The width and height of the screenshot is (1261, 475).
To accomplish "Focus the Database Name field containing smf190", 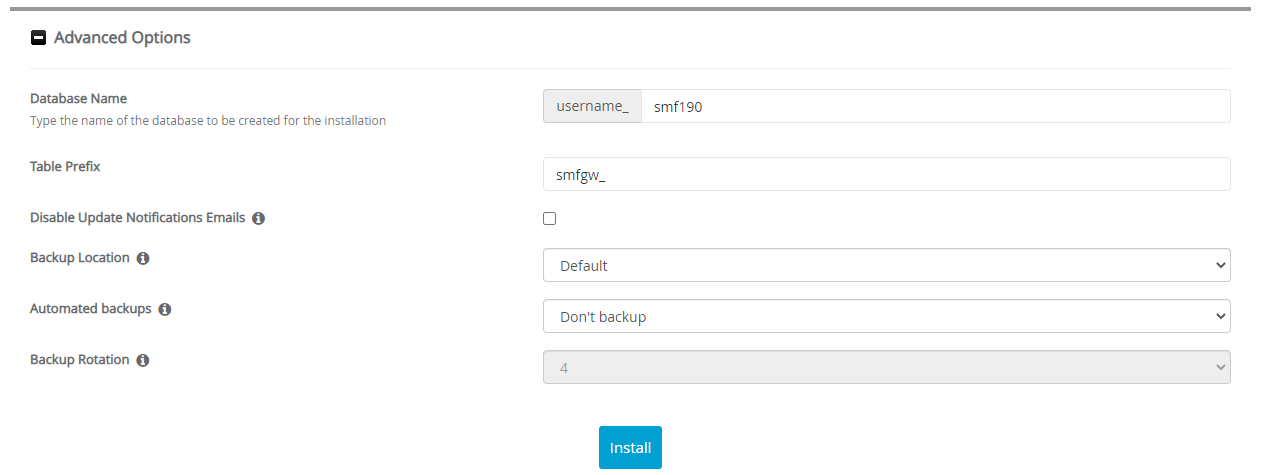I will pyautogui.click(x=934, y=106).
